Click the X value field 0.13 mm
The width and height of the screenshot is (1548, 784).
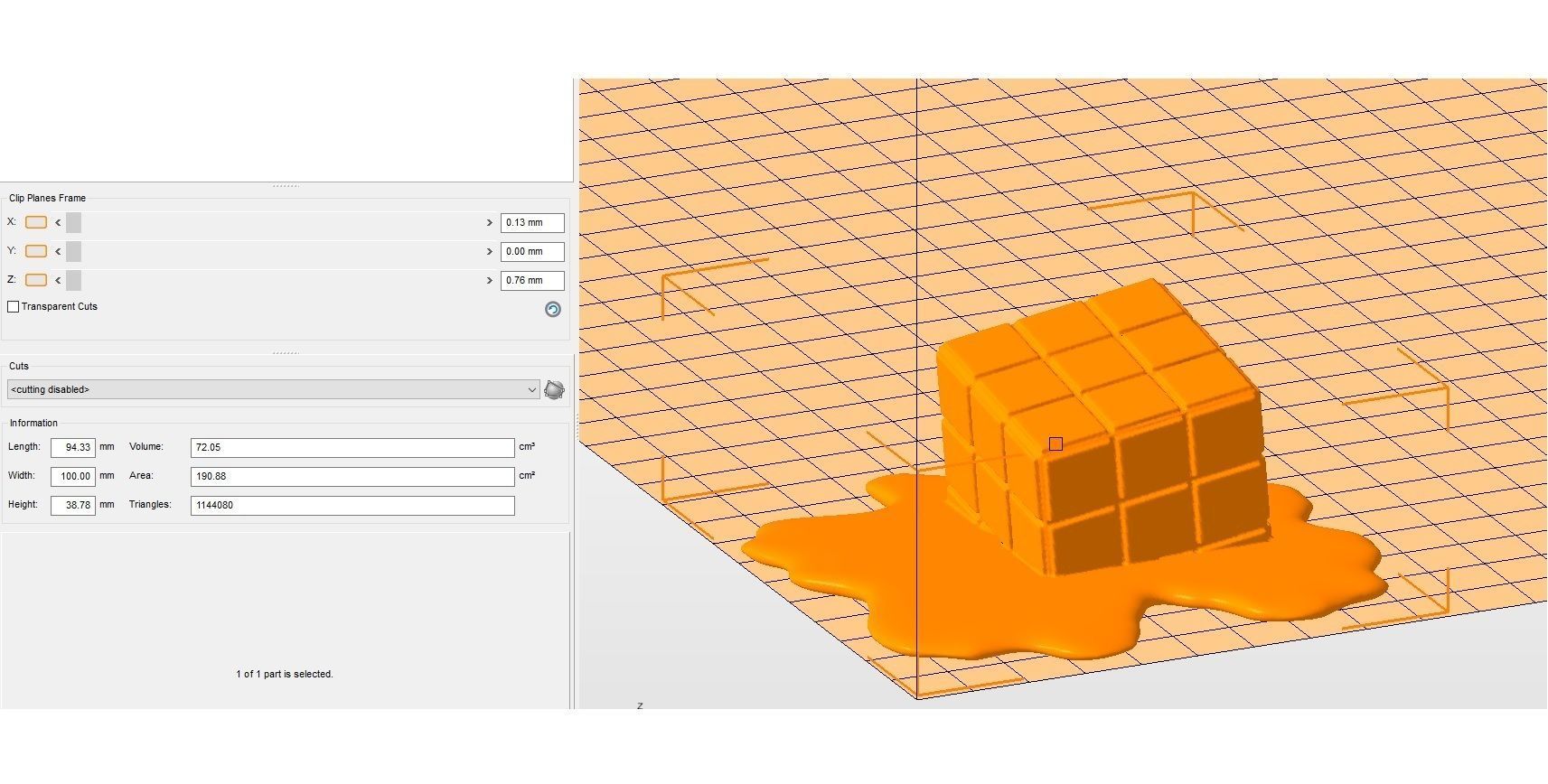point(532,222)
